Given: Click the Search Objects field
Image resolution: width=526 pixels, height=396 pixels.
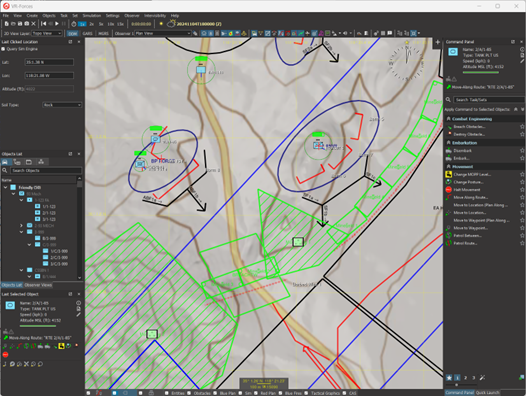Looking at the screenshot, I should 46,170.
